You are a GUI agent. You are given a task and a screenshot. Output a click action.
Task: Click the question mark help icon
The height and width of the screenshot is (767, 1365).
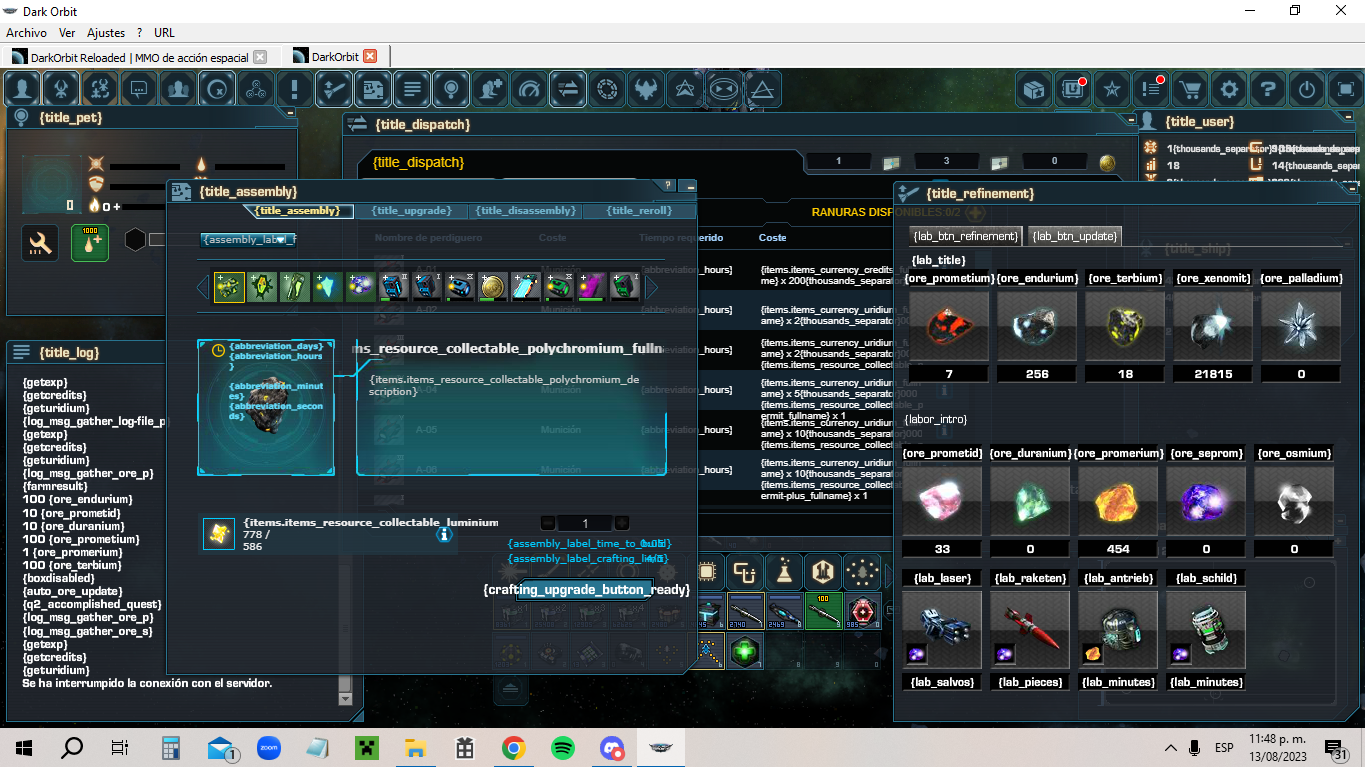tap(1268, 89)
